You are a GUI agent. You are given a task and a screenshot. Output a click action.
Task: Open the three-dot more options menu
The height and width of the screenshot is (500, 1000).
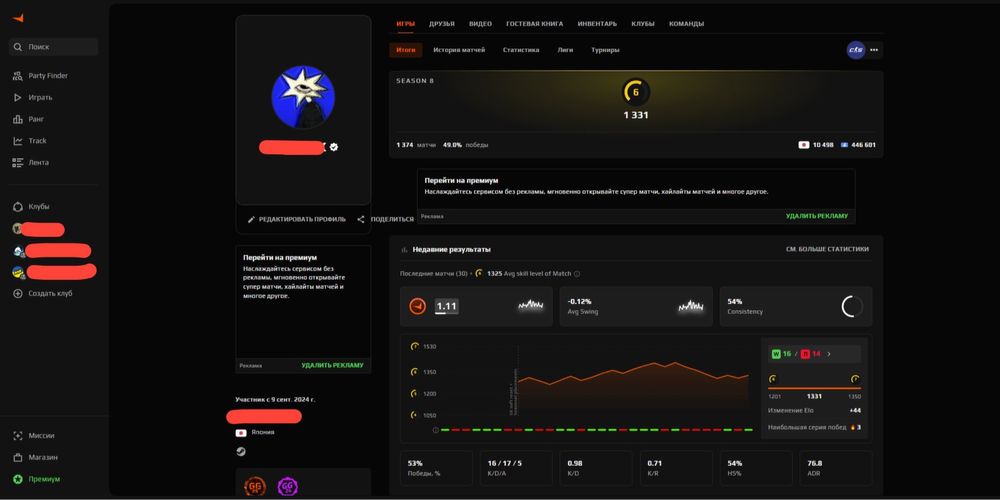[x=874, y=50]
